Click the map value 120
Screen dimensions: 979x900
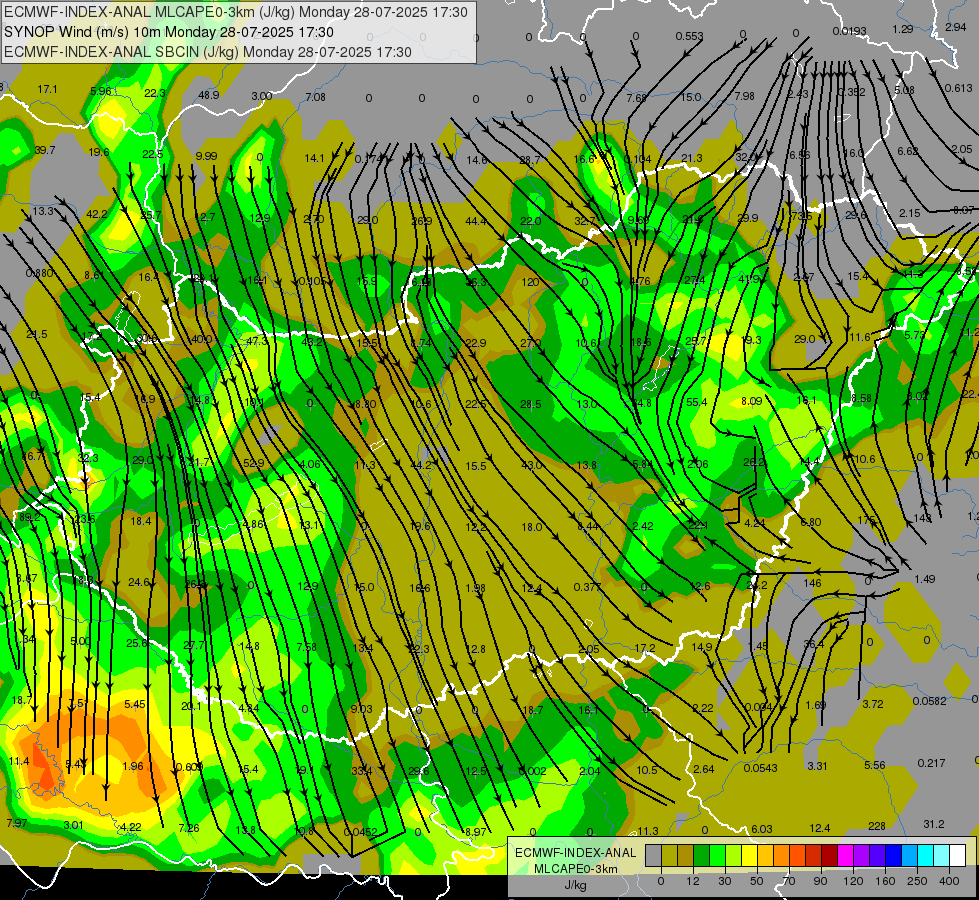530,282
